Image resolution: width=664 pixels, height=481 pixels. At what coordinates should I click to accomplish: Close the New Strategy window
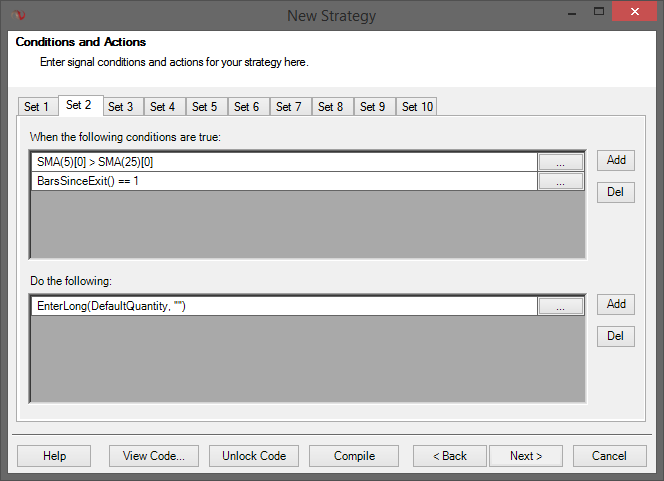pos(637,14)
